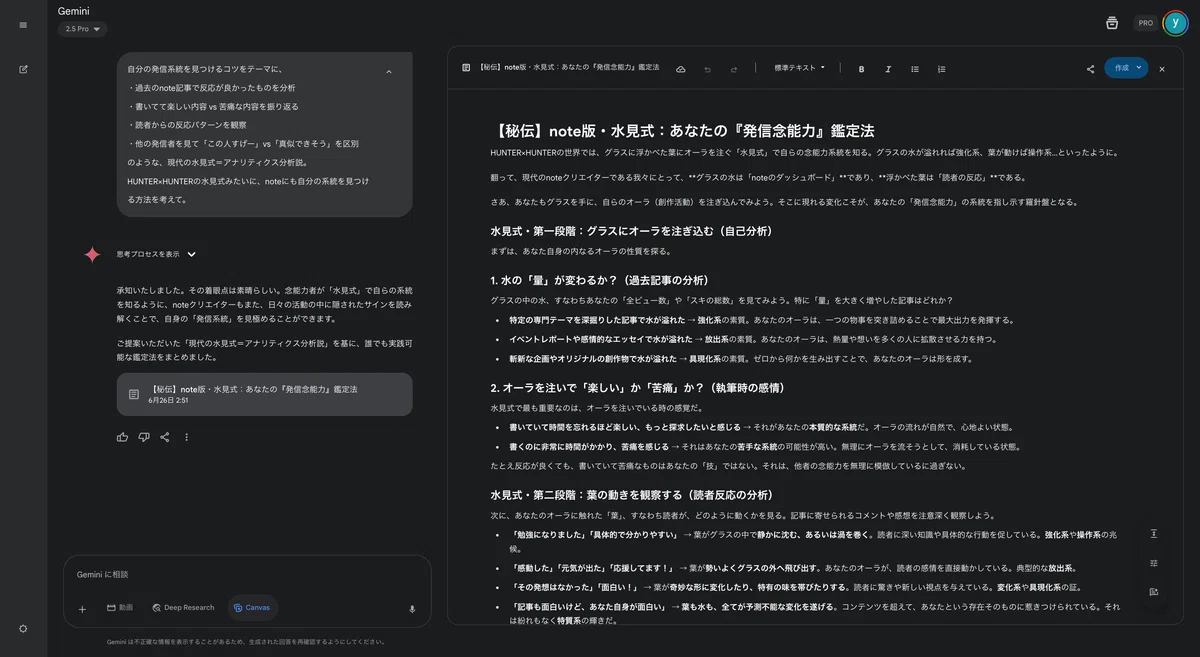Click the tone adjust icon in canvas

[1153, 563]
